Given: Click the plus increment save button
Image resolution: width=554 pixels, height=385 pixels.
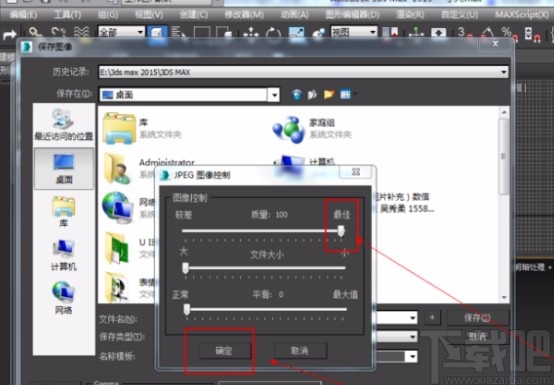Looking at the screenshot, I should pyautogui.click(x=432, y=318).
